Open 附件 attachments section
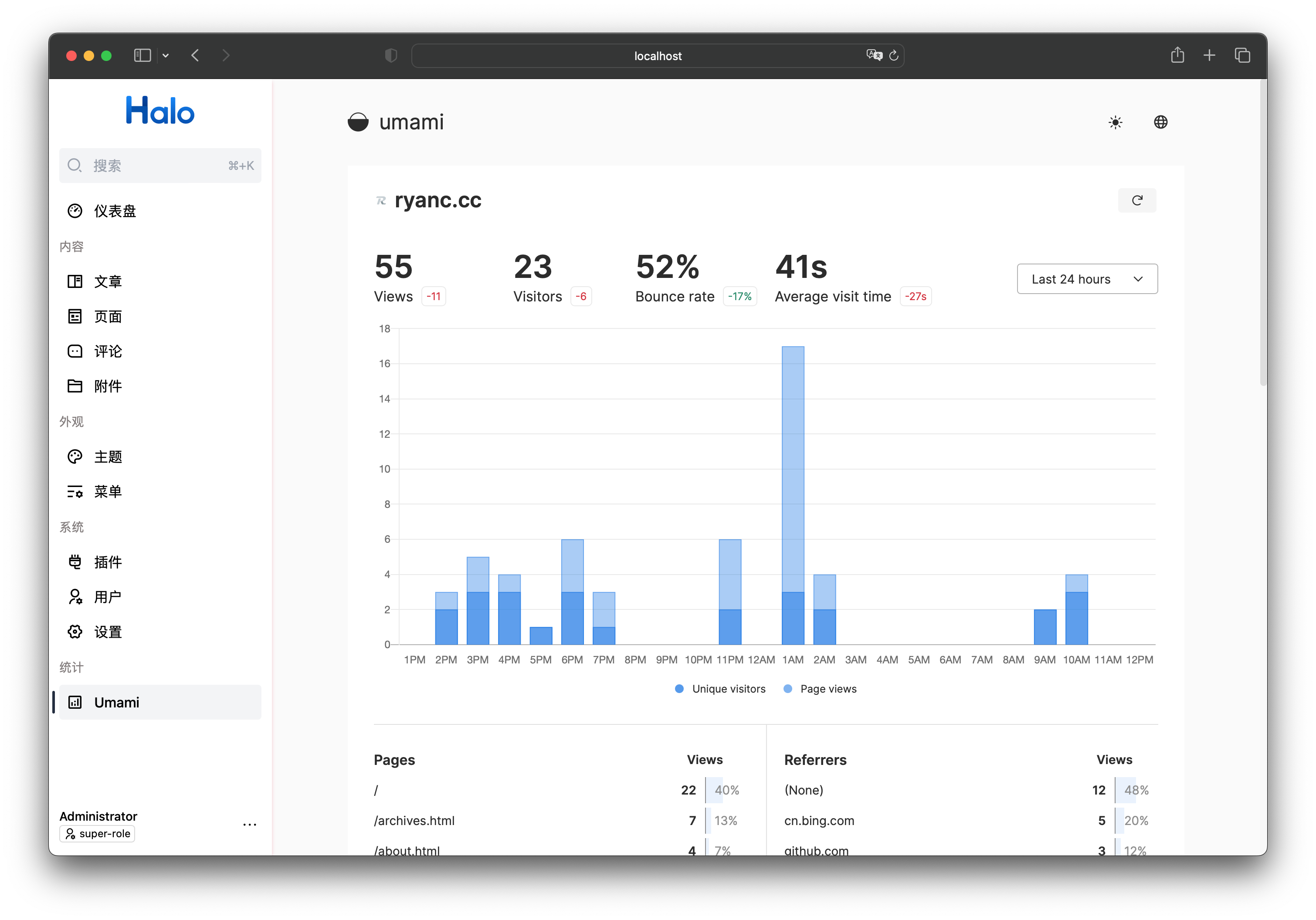This screenshot has width=1316, height=920. (x=108, y=386)
